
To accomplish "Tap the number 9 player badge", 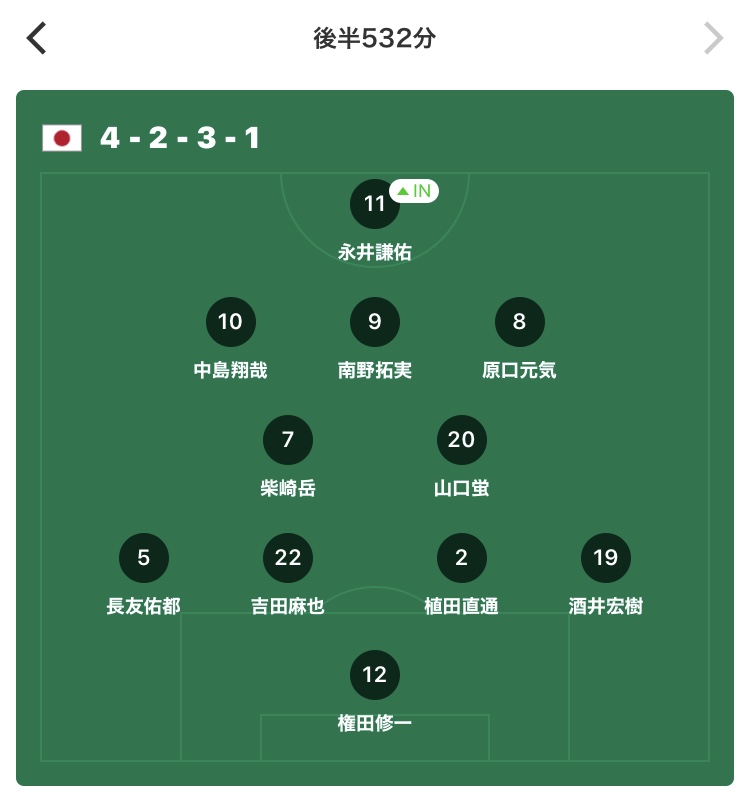I will 374,322.
